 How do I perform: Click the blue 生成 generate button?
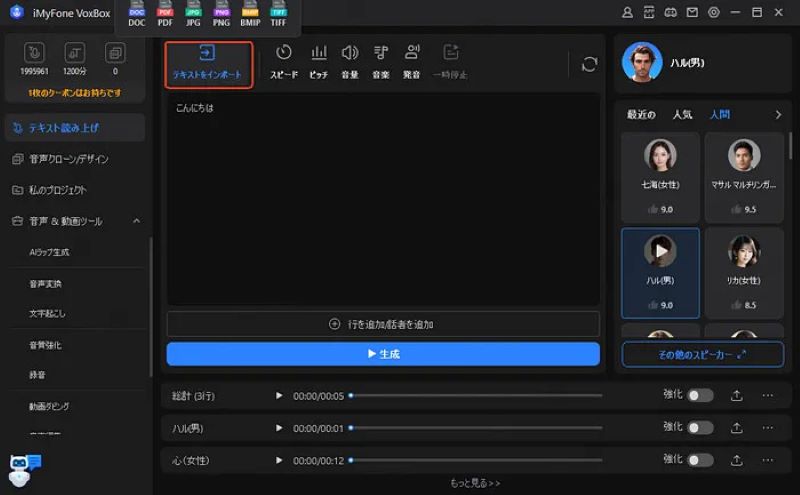pos(383,354)
